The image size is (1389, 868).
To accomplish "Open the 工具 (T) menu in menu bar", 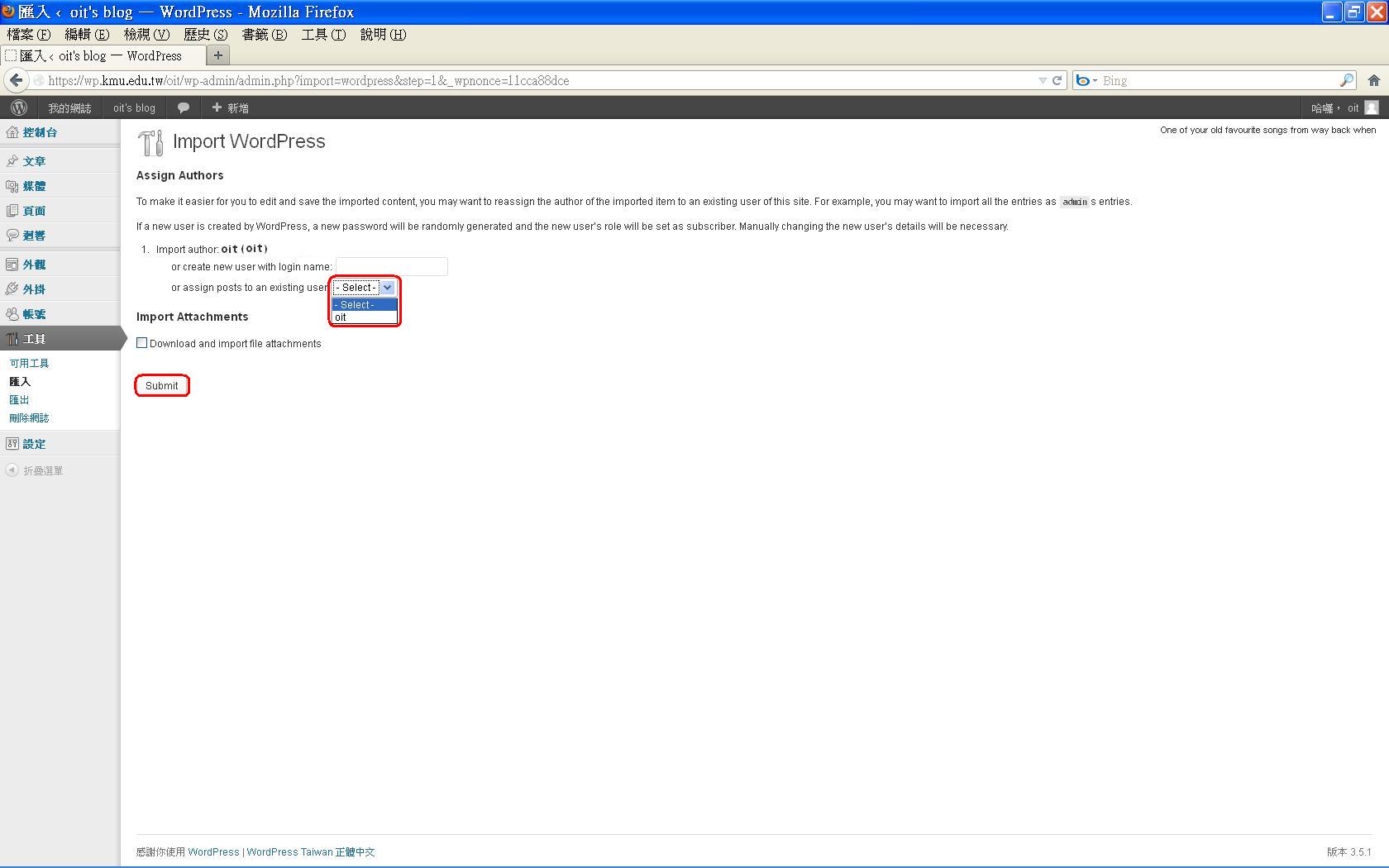I will [323, 35].
